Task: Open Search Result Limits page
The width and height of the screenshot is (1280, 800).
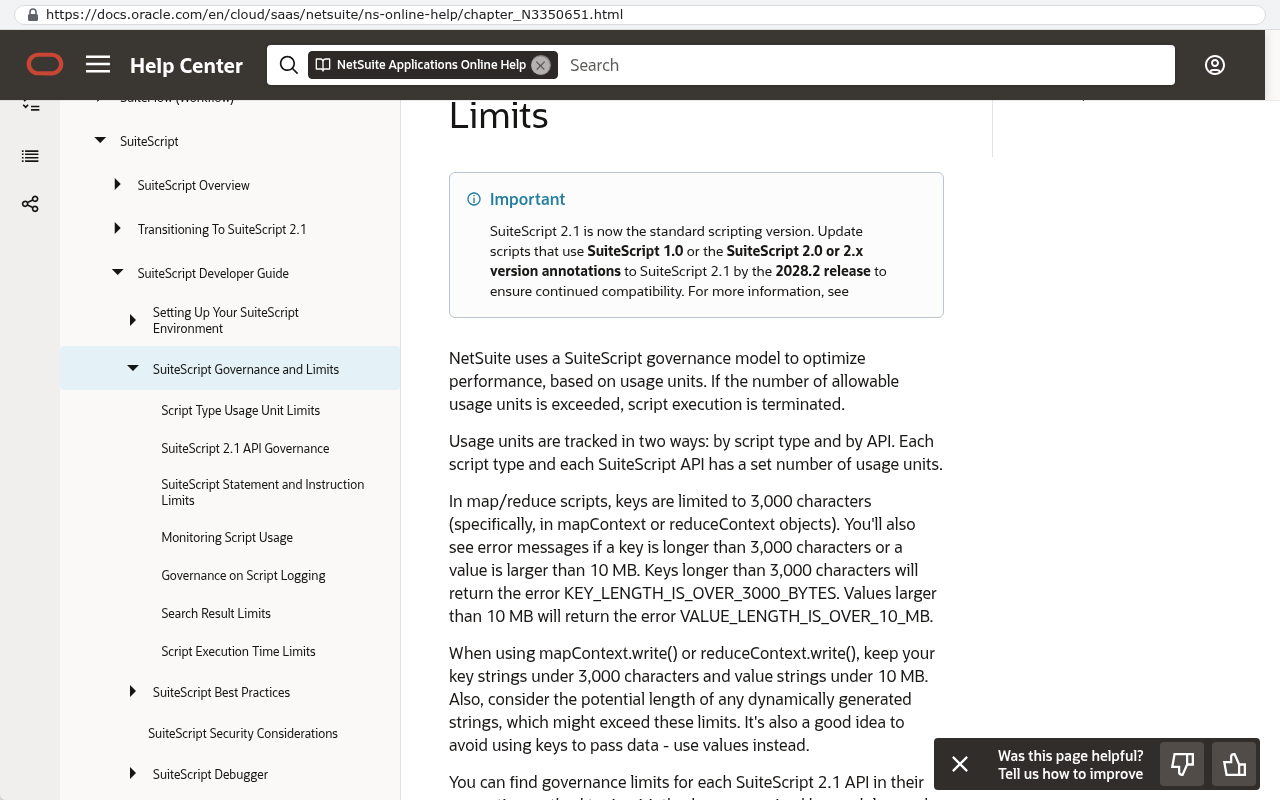Action: (x=216, y=613)
